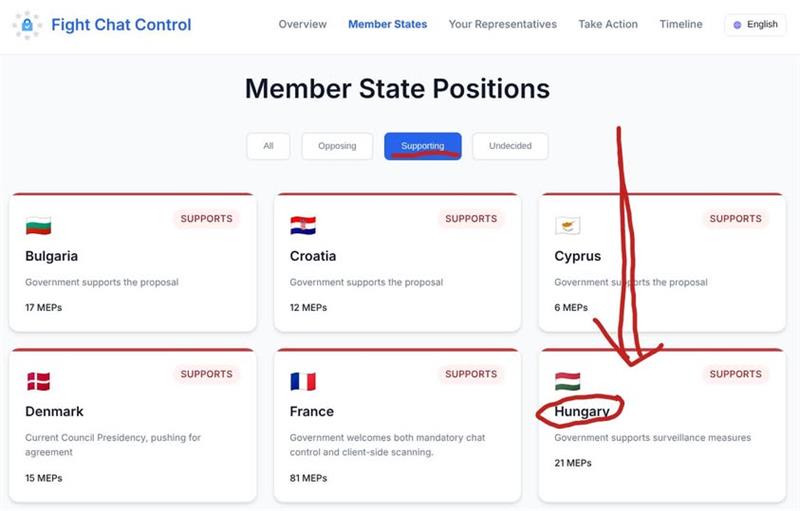800x511 pixels.
Task: Filter by Opposing states
Action: click(x=337, y=146)
